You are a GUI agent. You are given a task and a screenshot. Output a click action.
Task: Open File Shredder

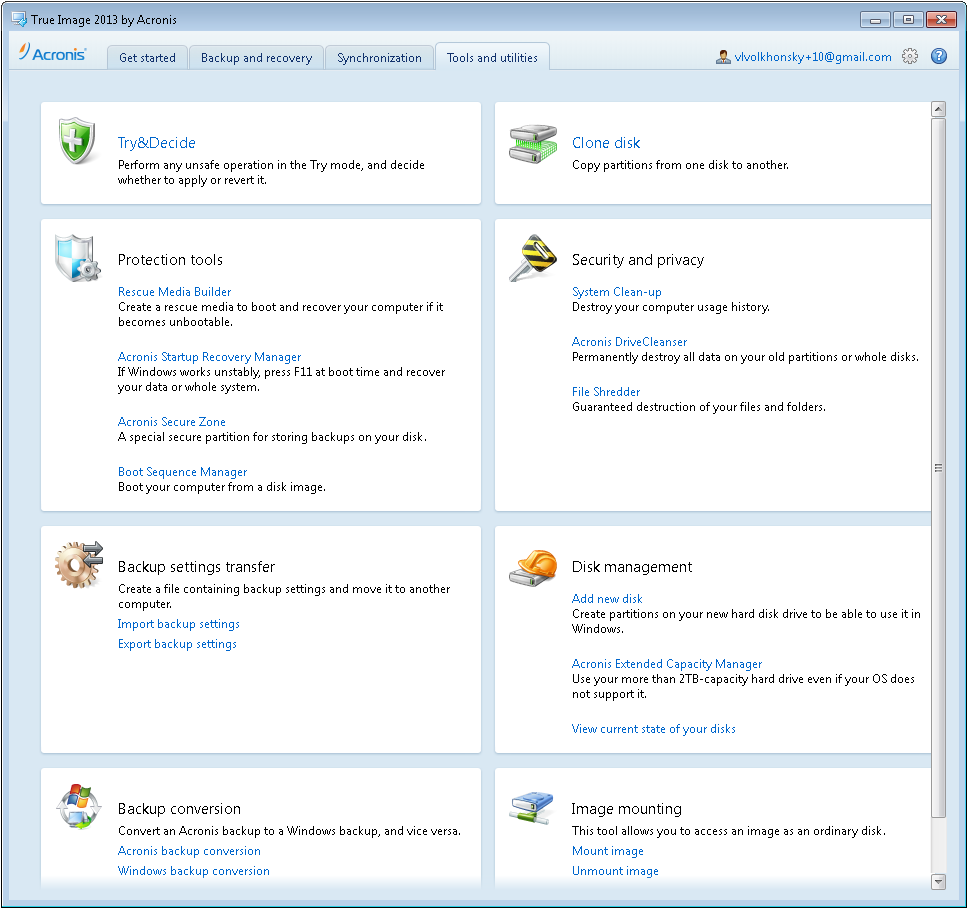tap(606, 392)
